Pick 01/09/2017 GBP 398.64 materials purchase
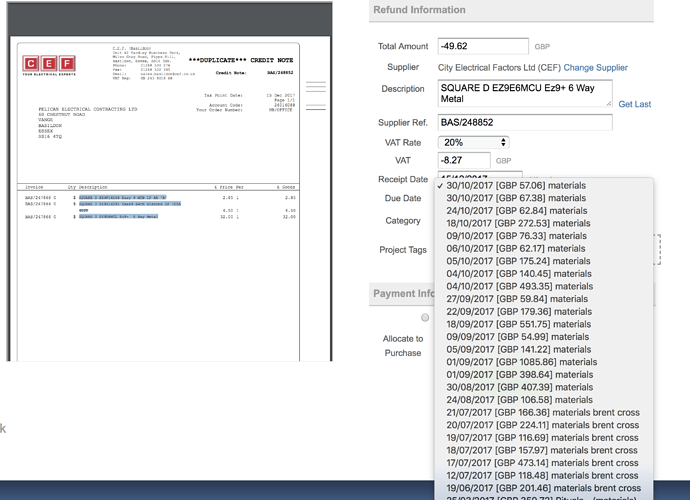 543,375
